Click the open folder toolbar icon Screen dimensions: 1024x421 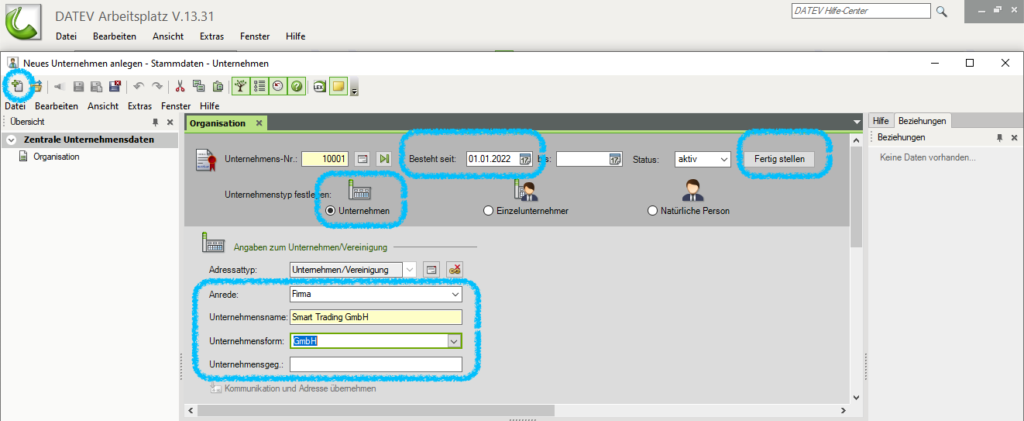(x=37, y=86)
